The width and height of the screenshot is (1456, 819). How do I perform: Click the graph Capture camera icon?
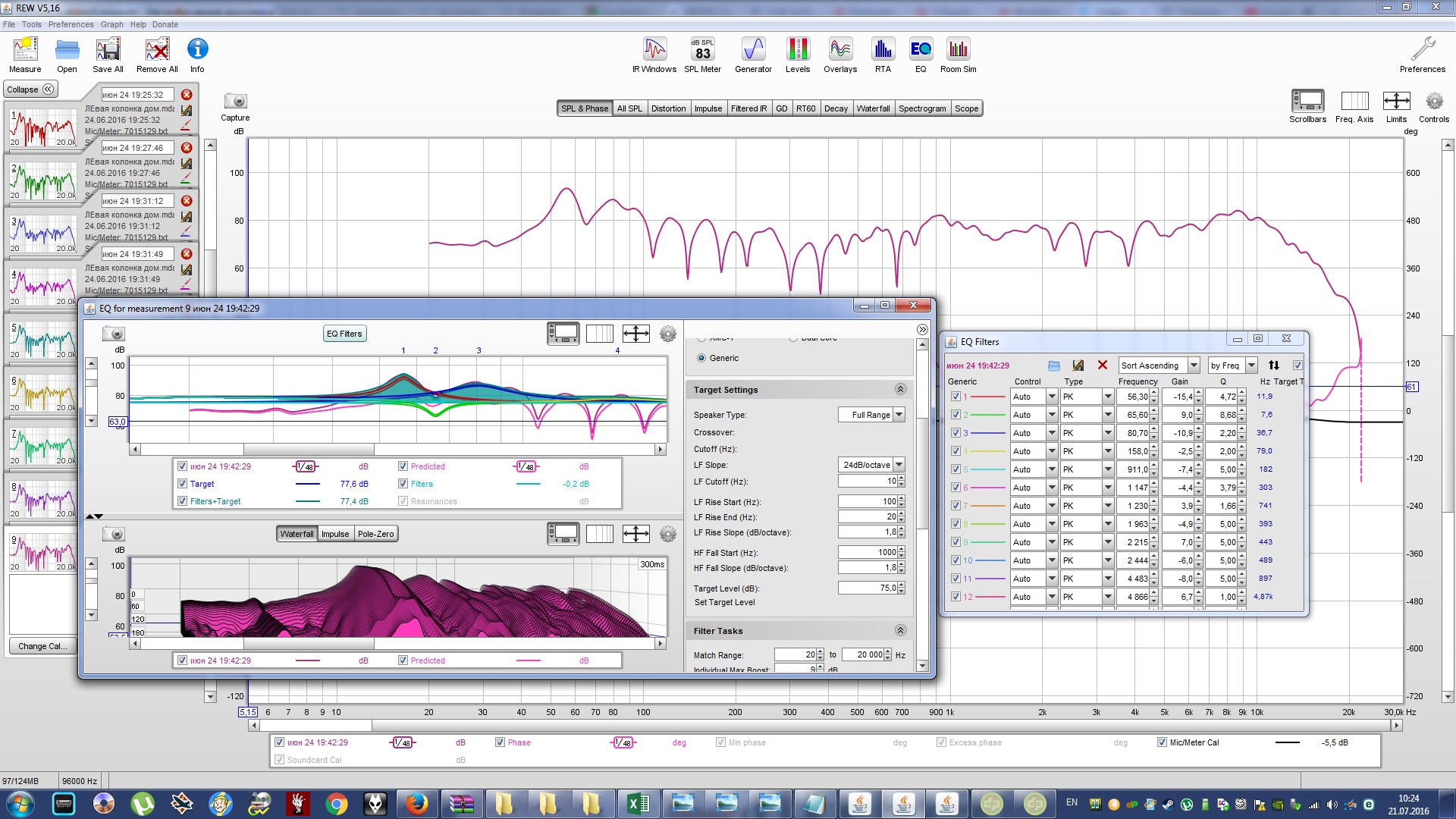[235, 101]
